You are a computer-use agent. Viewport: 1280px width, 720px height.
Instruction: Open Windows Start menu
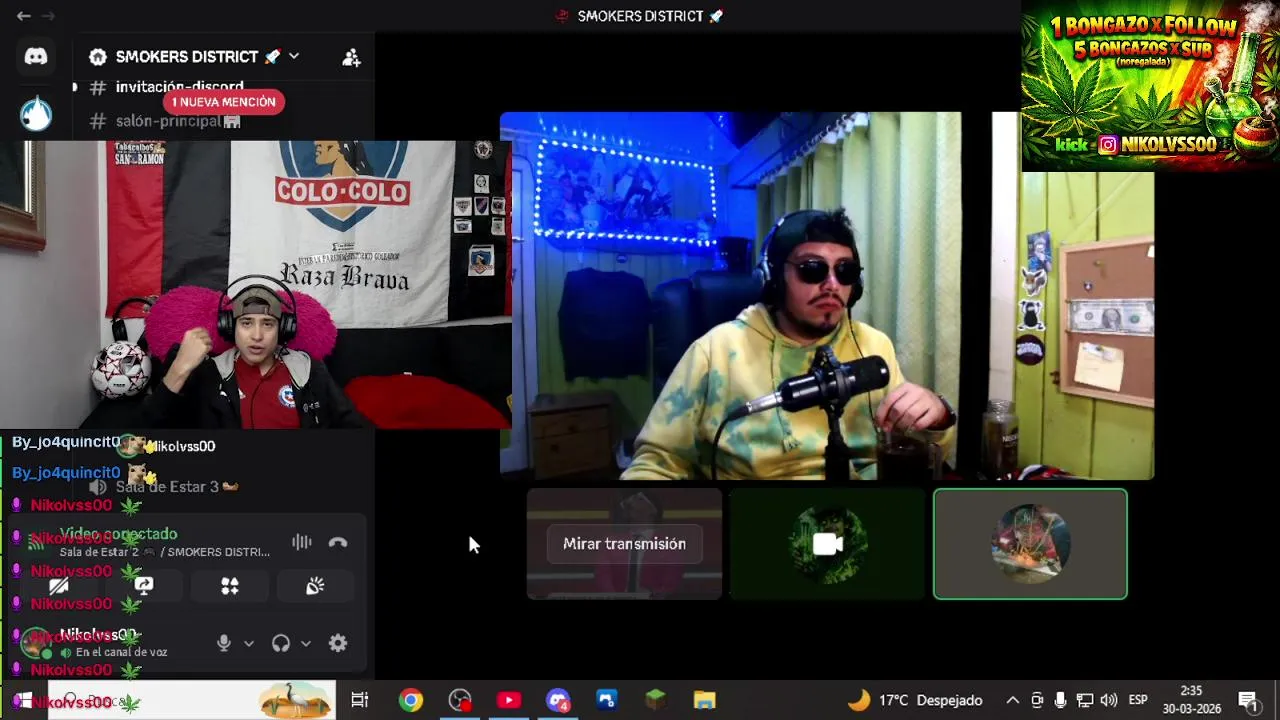tap(22, 700)
